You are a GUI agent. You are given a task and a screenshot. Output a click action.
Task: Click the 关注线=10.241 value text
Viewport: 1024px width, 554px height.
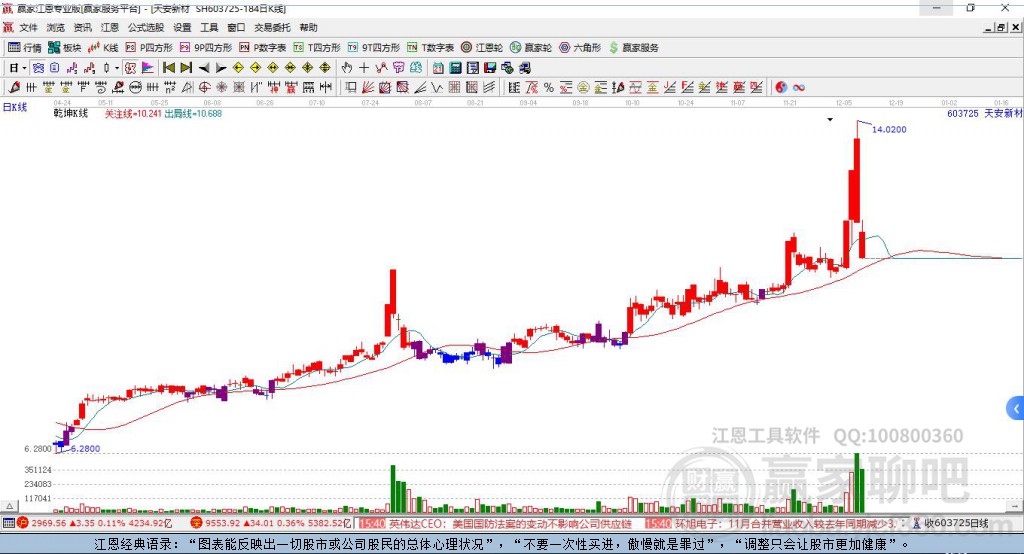coord(133,114)
